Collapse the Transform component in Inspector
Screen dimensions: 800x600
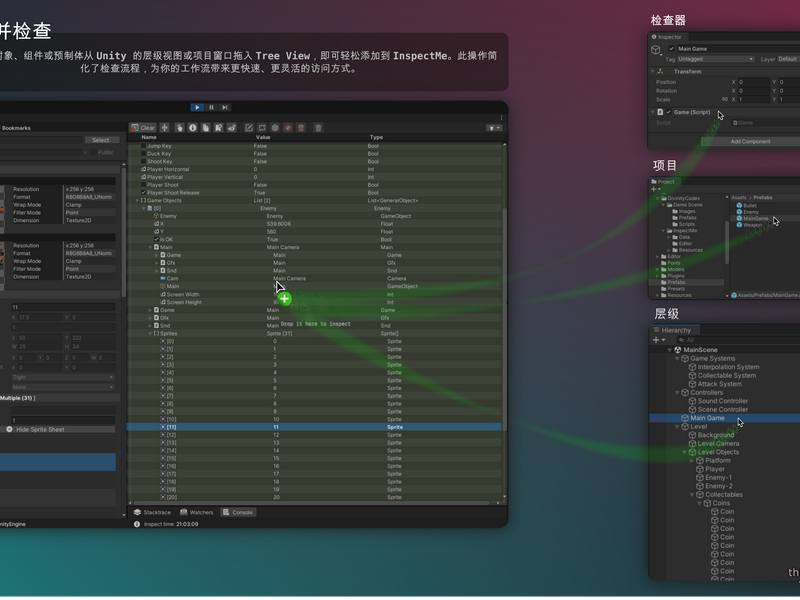coord(653,72)
